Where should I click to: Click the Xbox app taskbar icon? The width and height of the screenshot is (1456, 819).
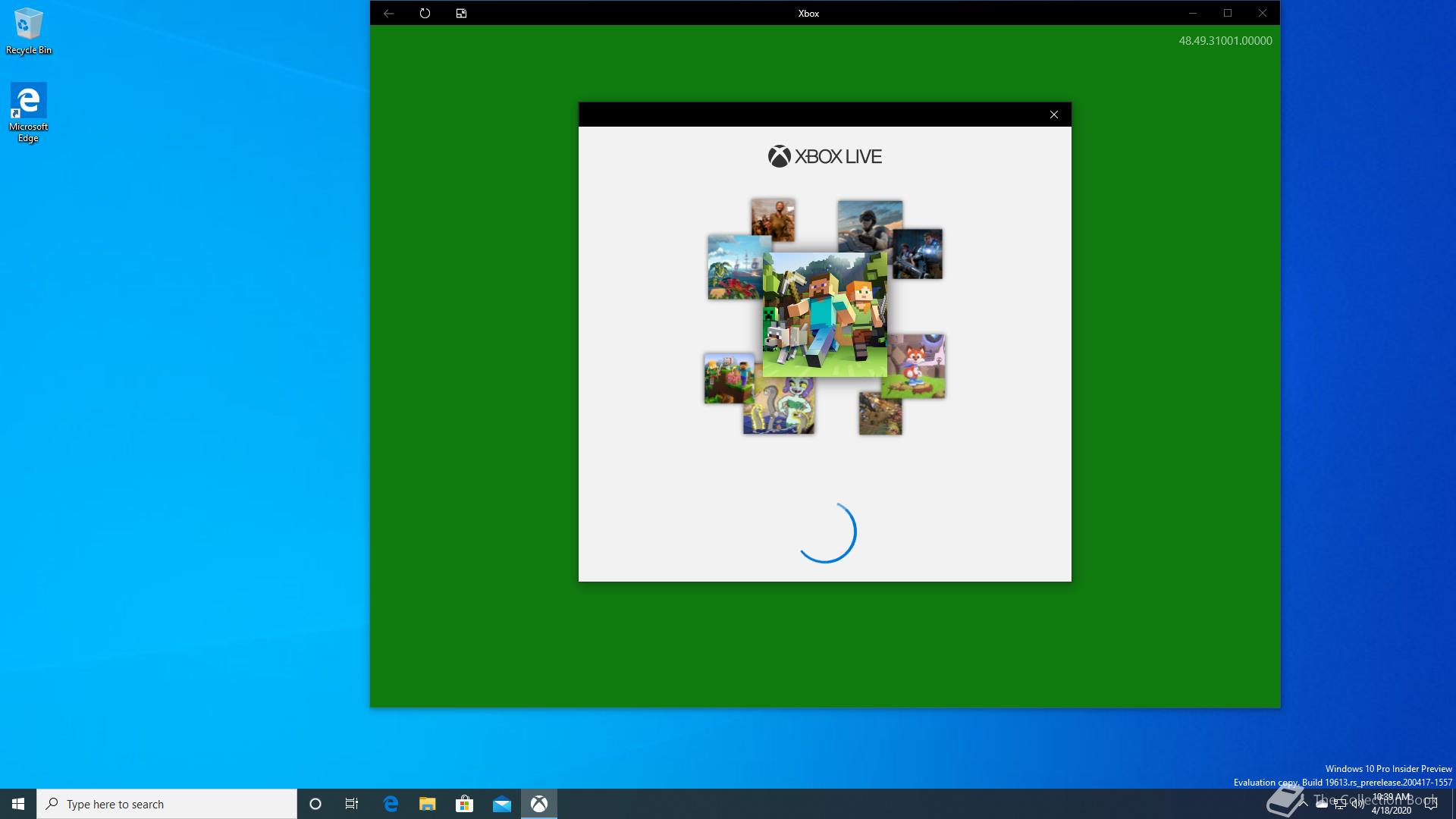(538, 804)
